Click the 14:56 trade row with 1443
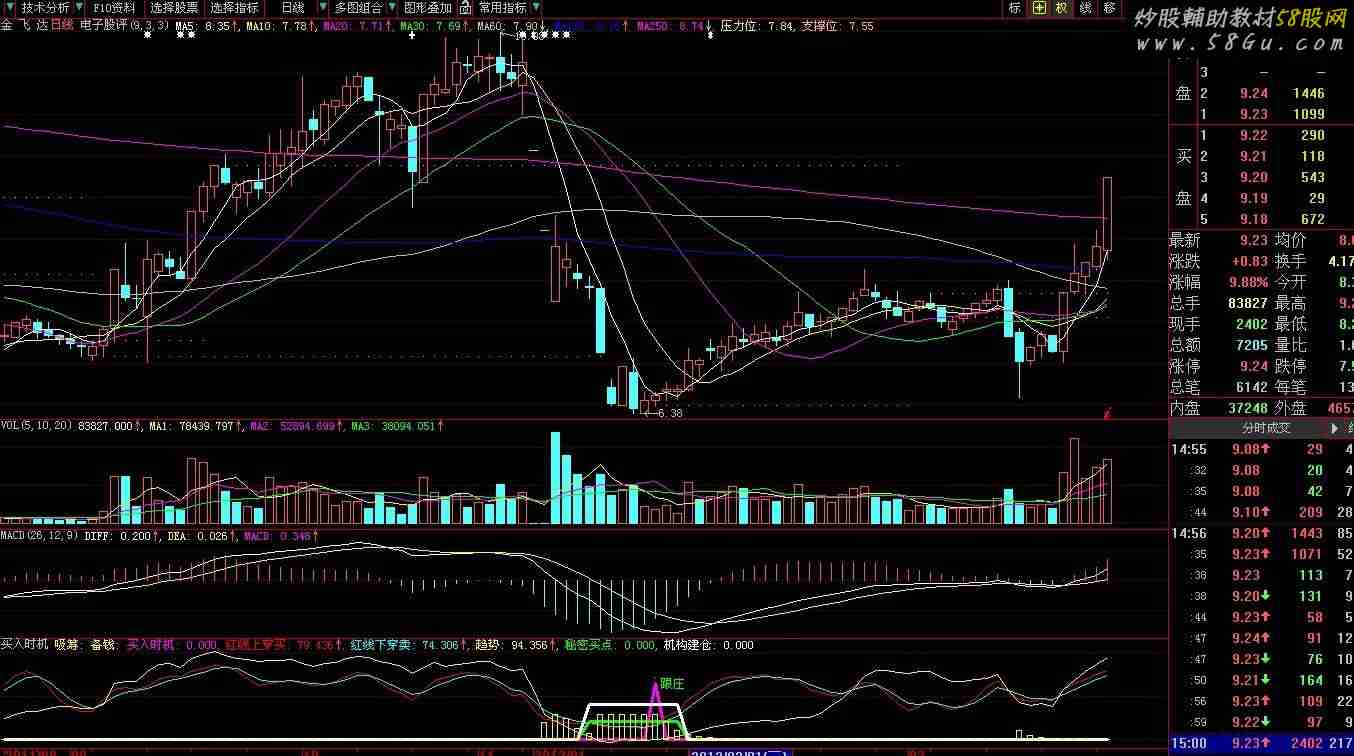Screen dimensions: 1354x756 point(1261,533)
